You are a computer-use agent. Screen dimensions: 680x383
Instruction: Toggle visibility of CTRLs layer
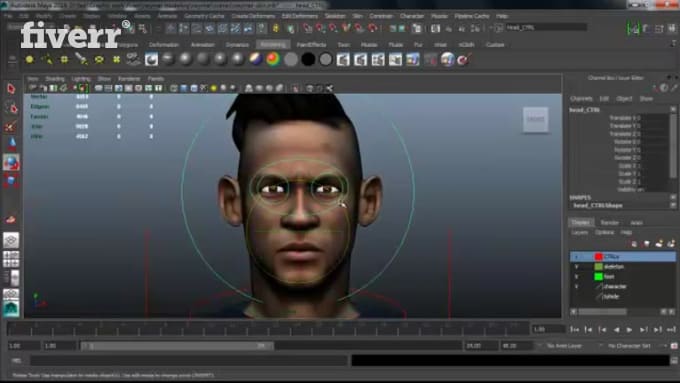576,257
